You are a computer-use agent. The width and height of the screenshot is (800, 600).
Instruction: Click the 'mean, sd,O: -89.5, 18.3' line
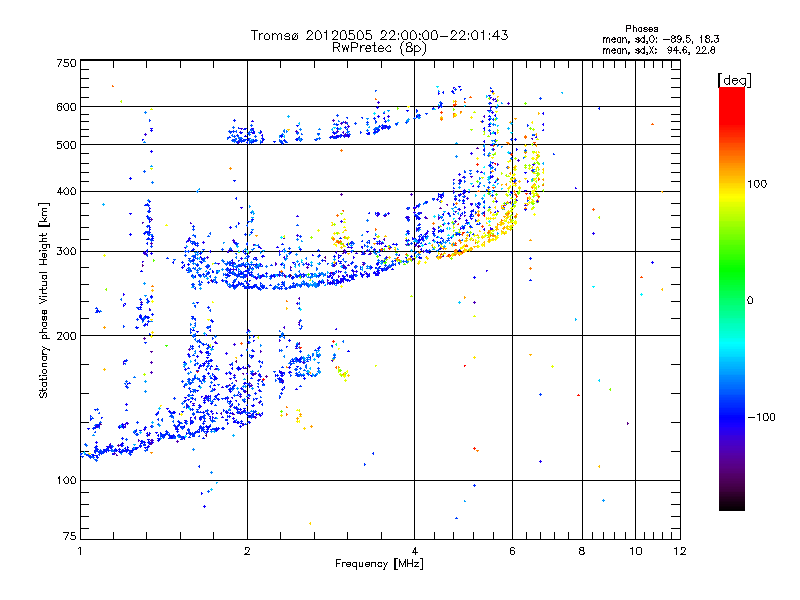tap(661, 39)
